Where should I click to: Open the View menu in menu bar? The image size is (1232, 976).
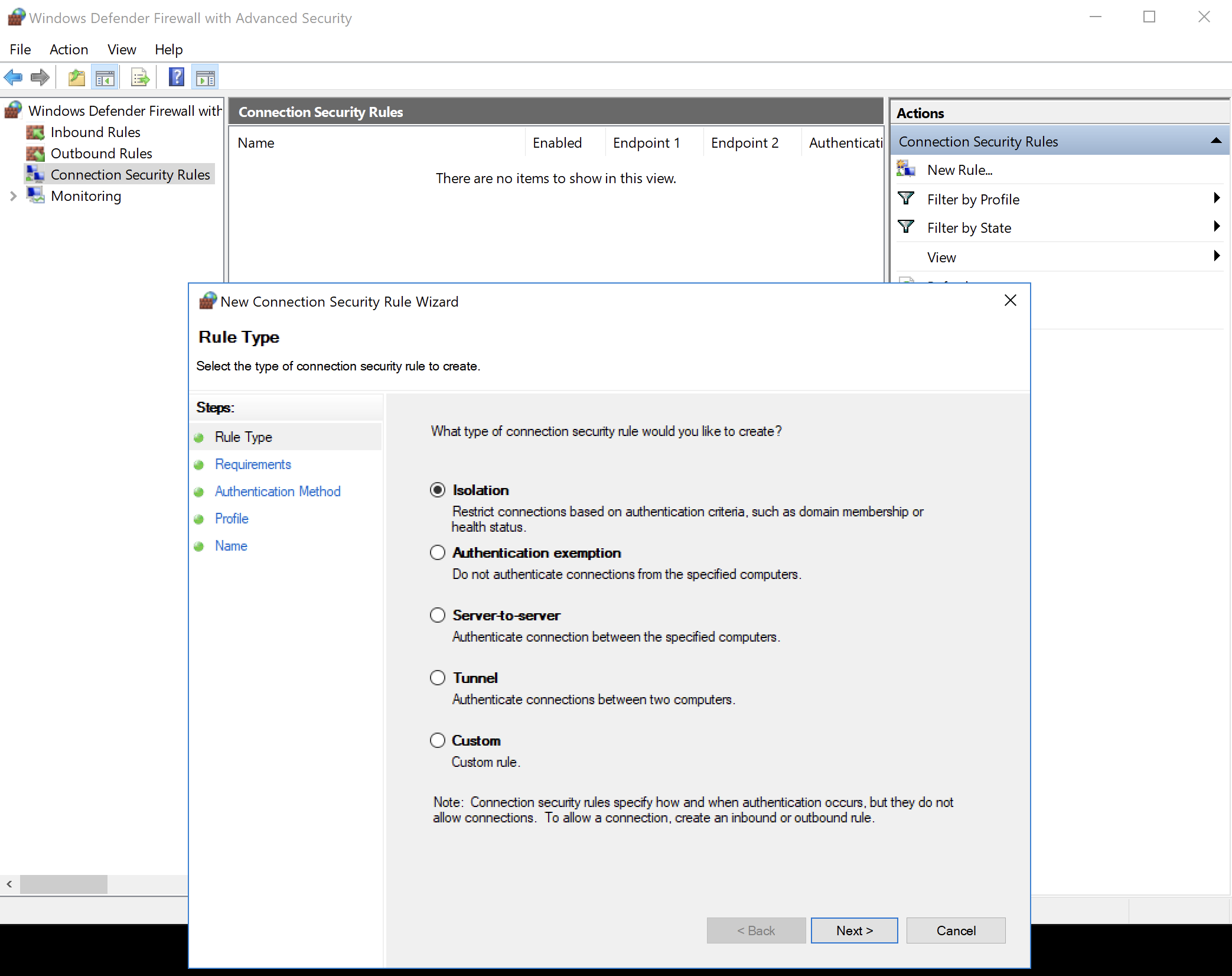(121, 50)
